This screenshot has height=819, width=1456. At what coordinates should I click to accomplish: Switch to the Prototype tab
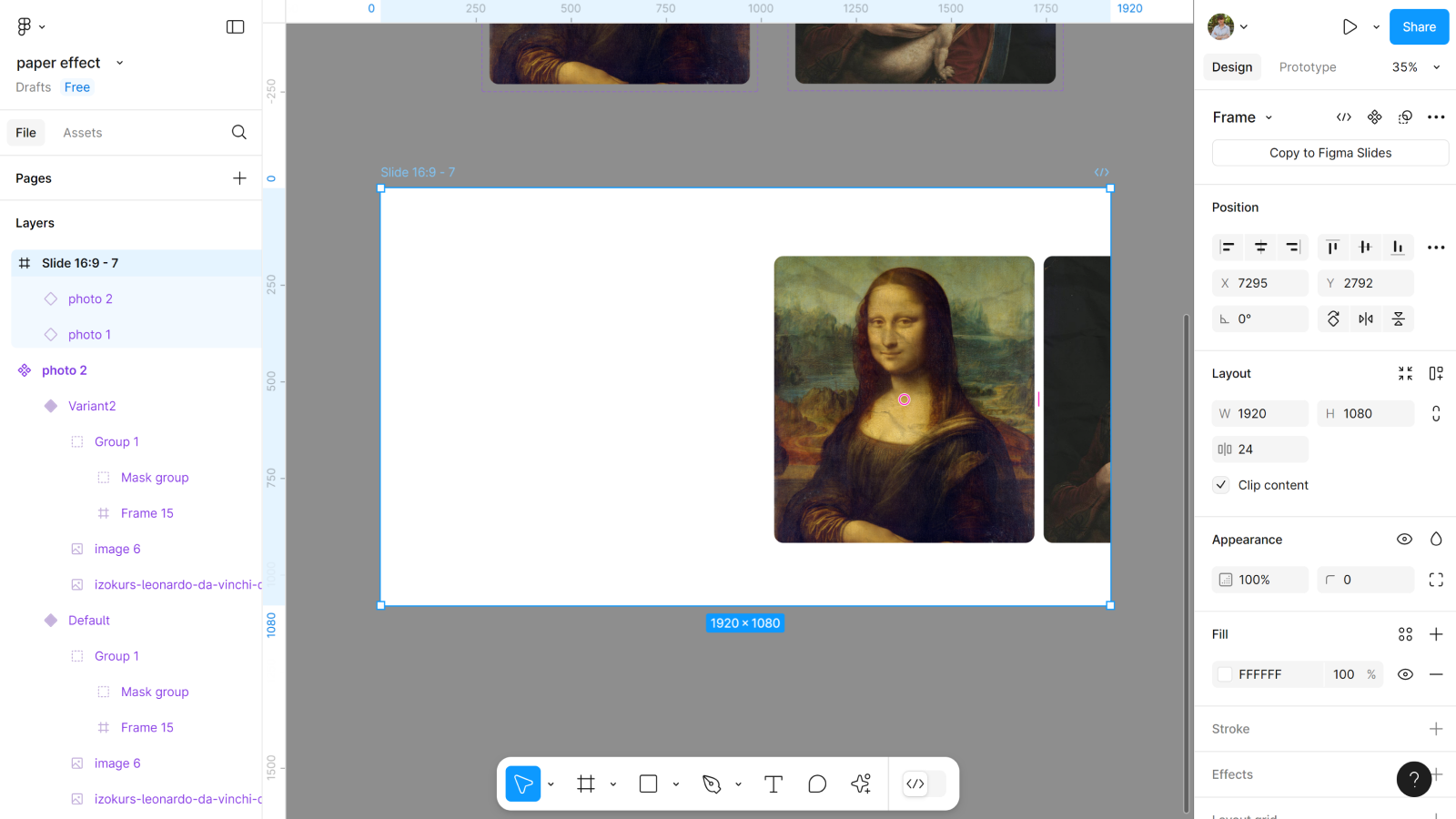1307,67
